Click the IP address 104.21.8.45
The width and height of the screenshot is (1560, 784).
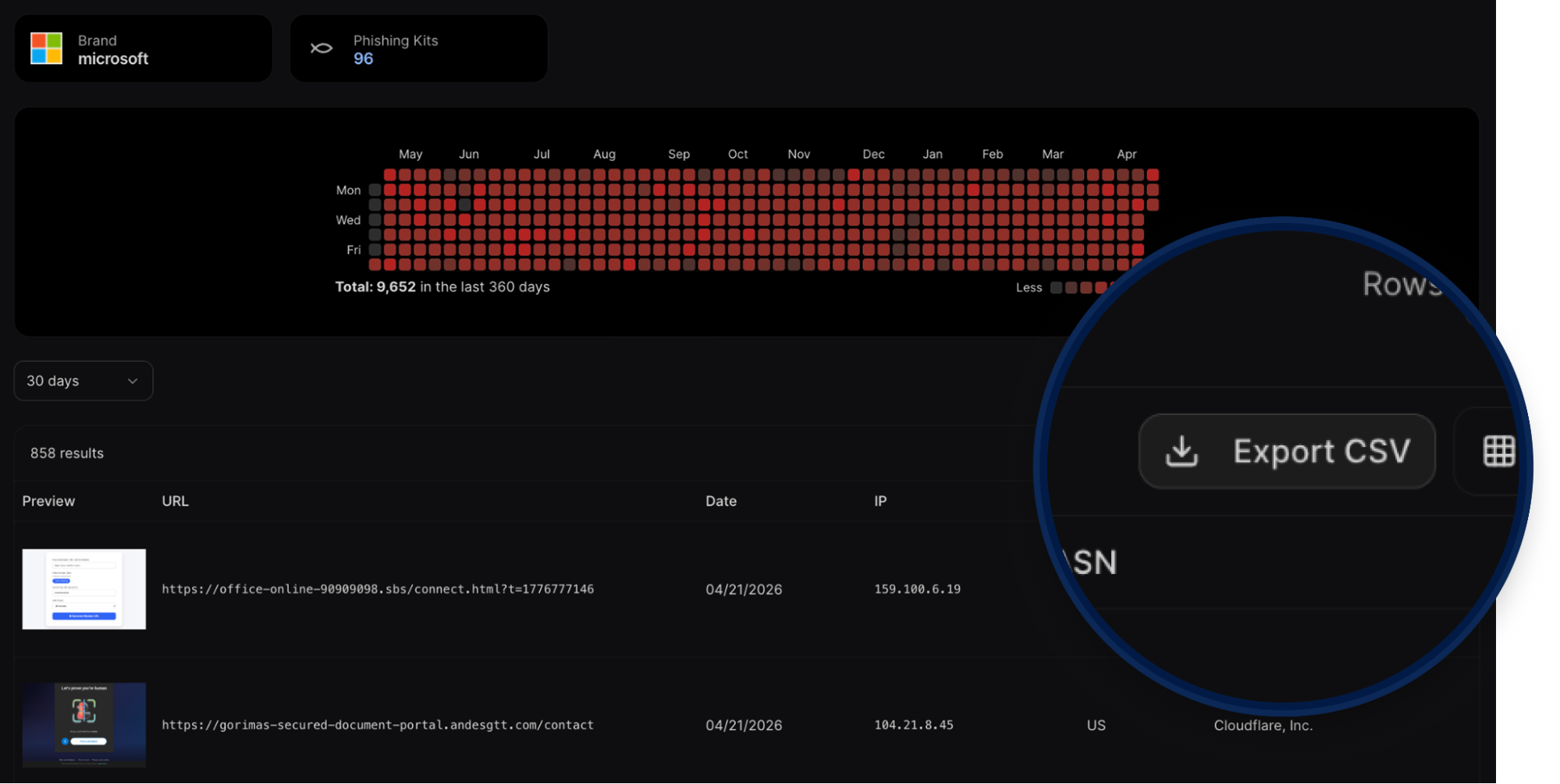(x=914, y=725)
